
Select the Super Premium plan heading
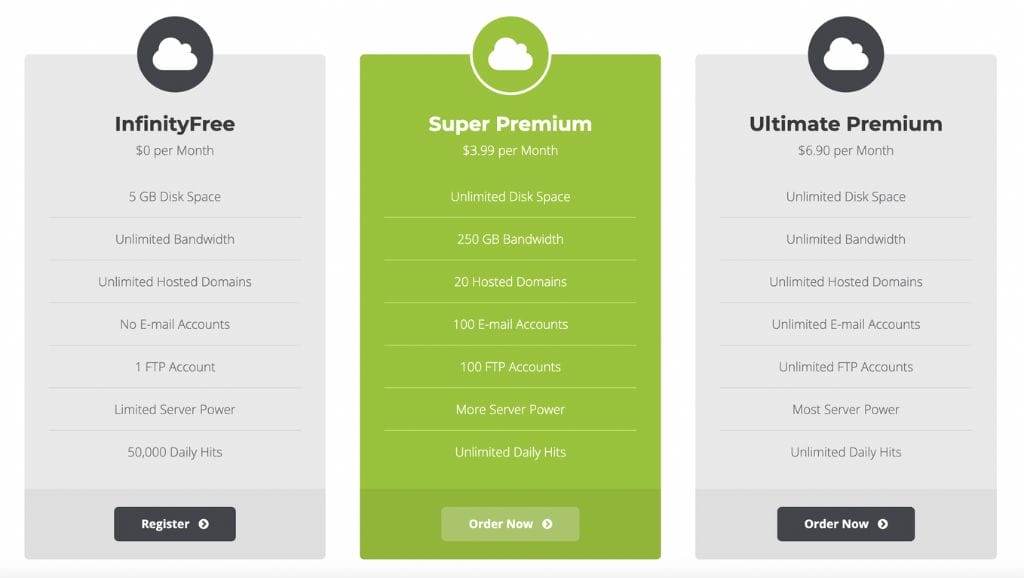[511, 124]
